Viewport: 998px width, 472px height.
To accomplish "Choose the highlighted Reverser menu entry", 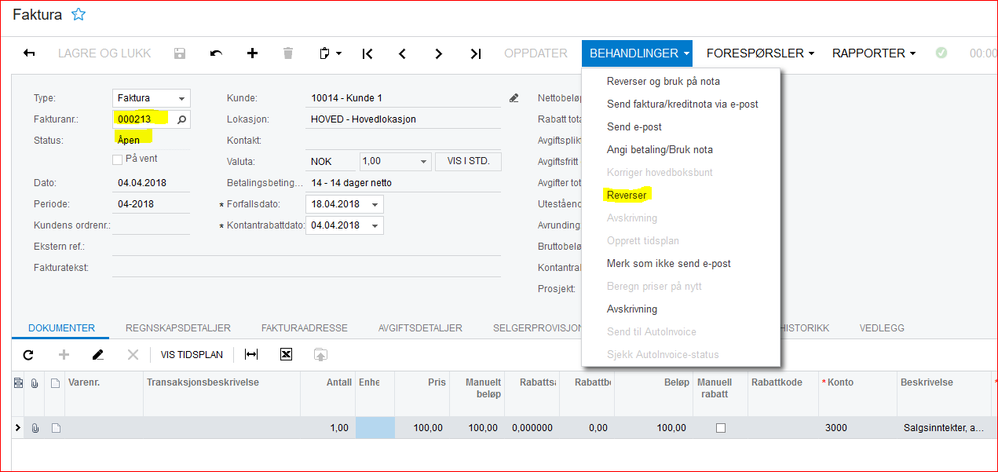I will click(x=626, y=195).
